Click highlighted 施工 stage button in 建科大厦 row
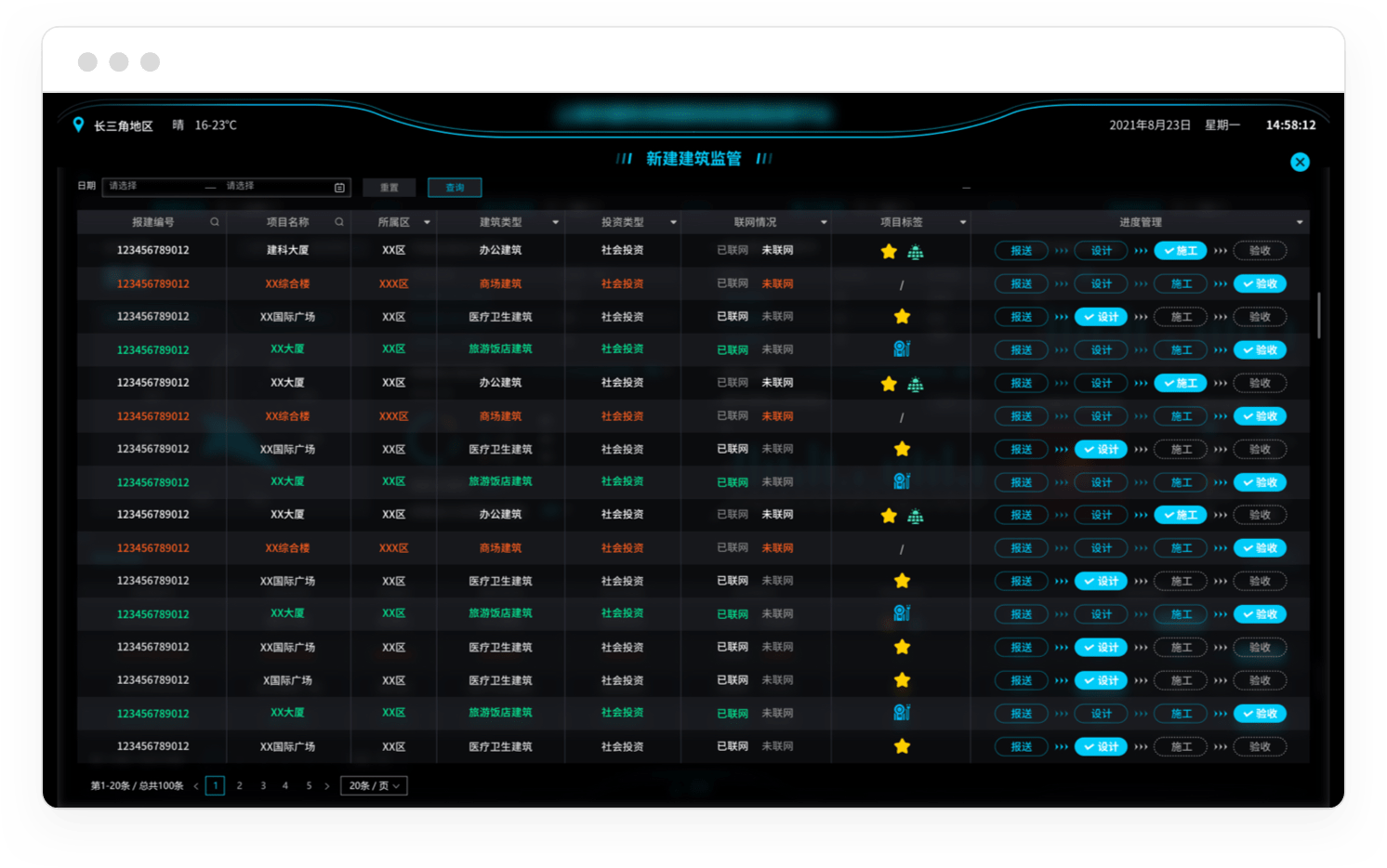This screenshot has width=1387, height=868. pyautogui.click(x=1181, y=250)
